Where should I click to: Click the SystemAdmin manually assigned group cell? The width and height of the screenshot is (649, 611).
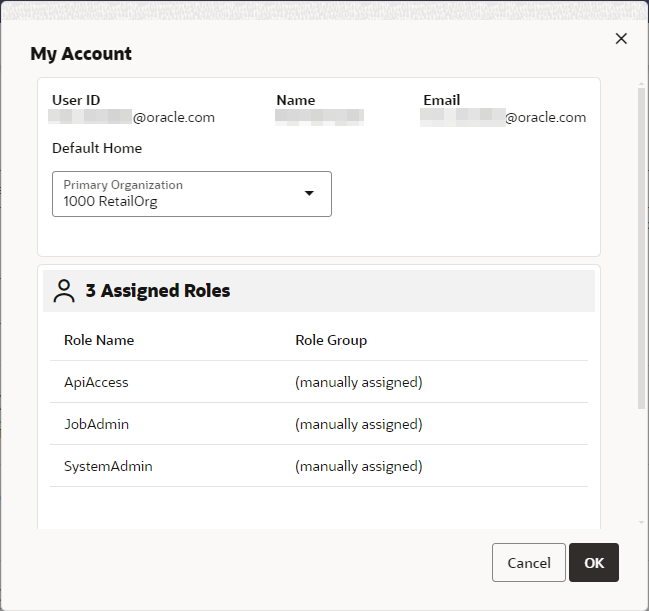[359, 466]
